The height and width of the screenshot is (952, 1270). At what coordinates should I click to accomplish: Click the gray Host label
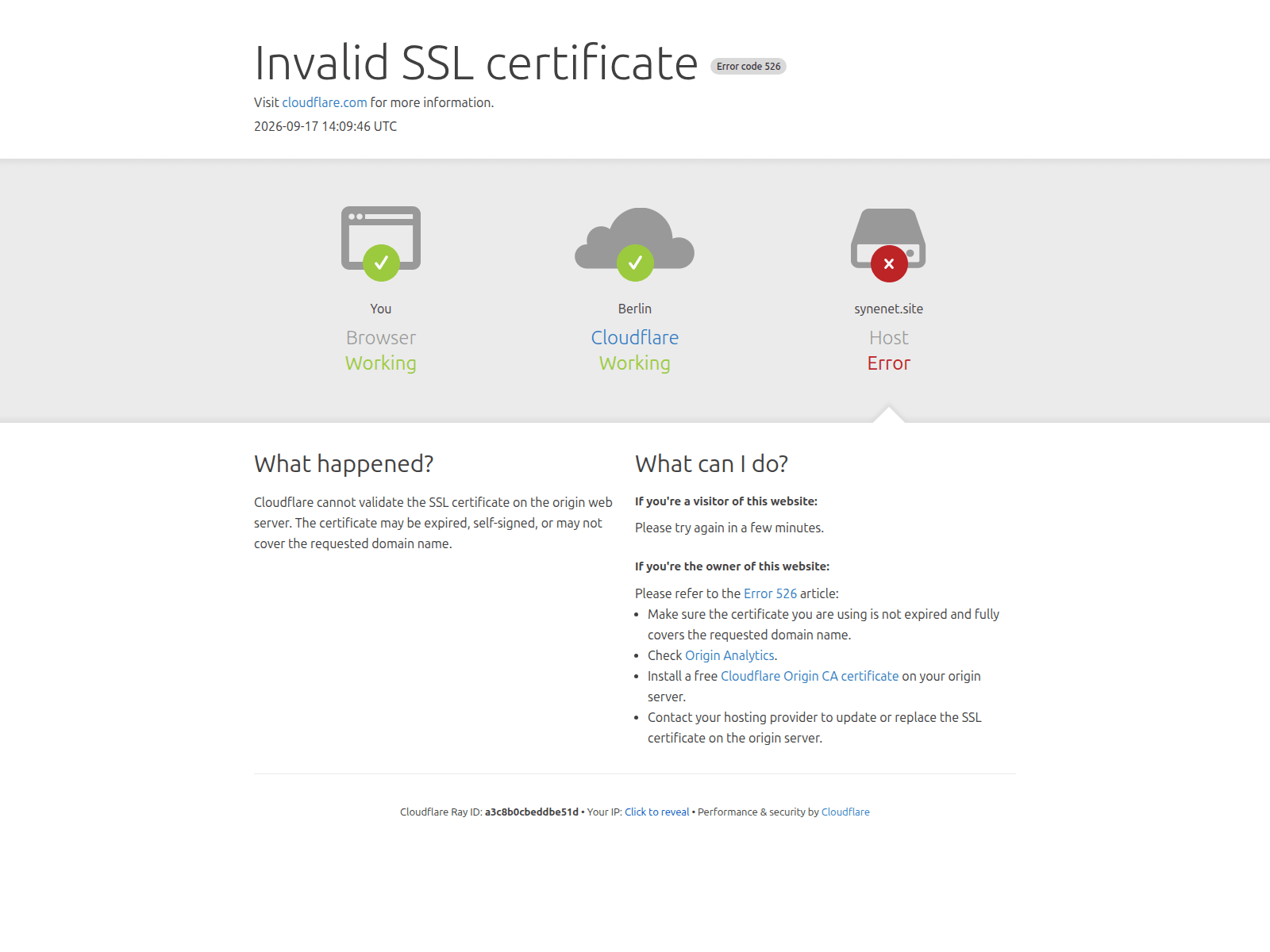click(889, 338)
